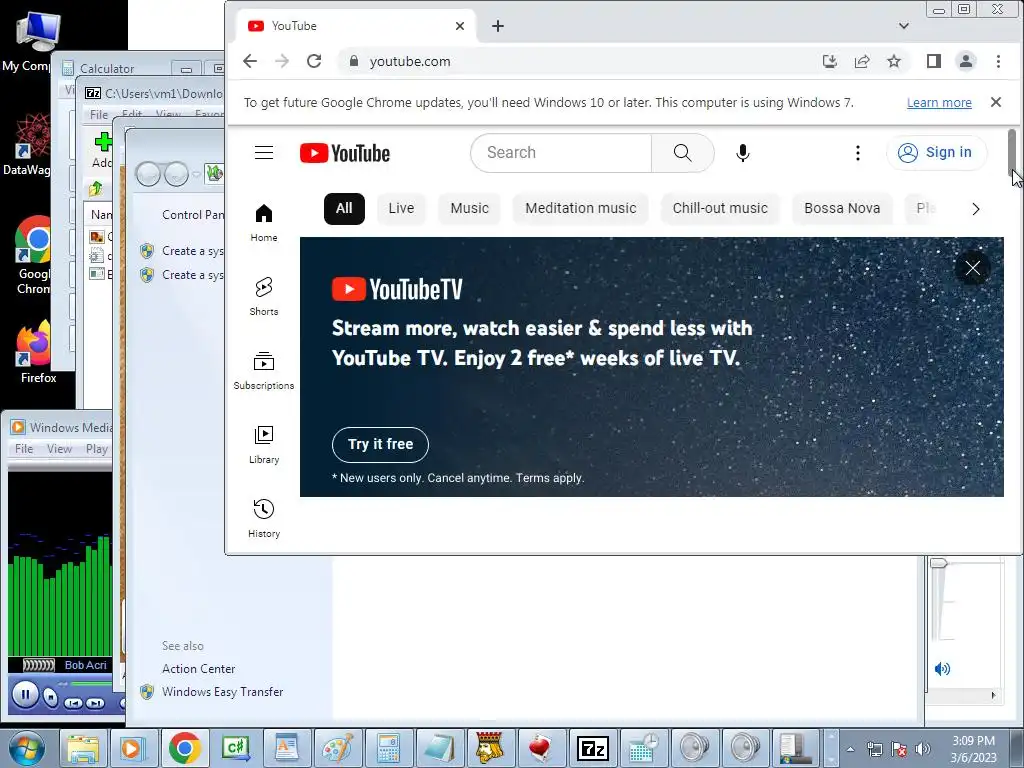Open Solitaire king icon on taskbar
The height and width of the screenshot is (768, 1024).
[490, 748]
